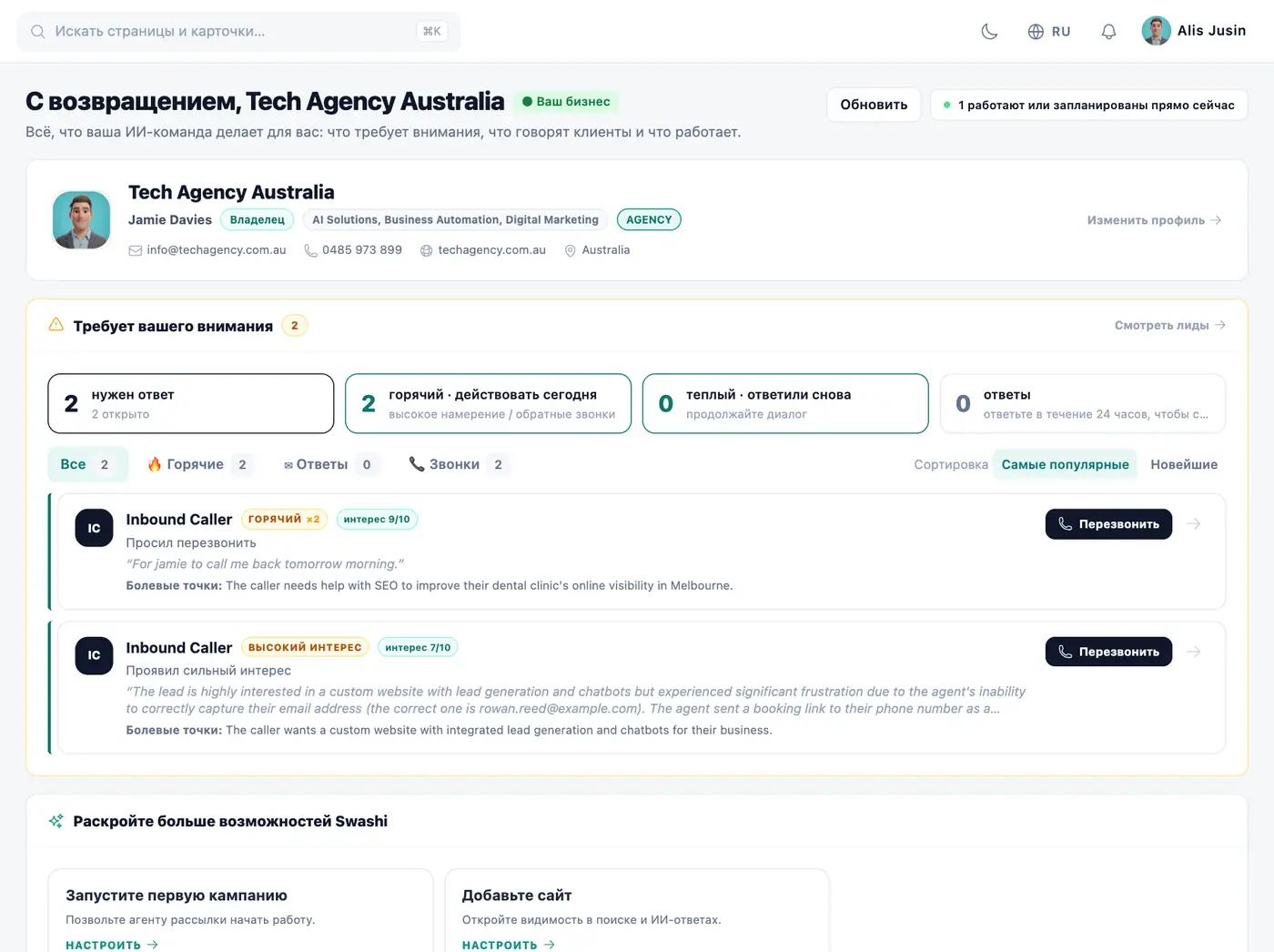Click the интерес 7/10 badge
The width and height of the screenshot is (1274, 952).
pyautogui.click(x=418, y=648)
